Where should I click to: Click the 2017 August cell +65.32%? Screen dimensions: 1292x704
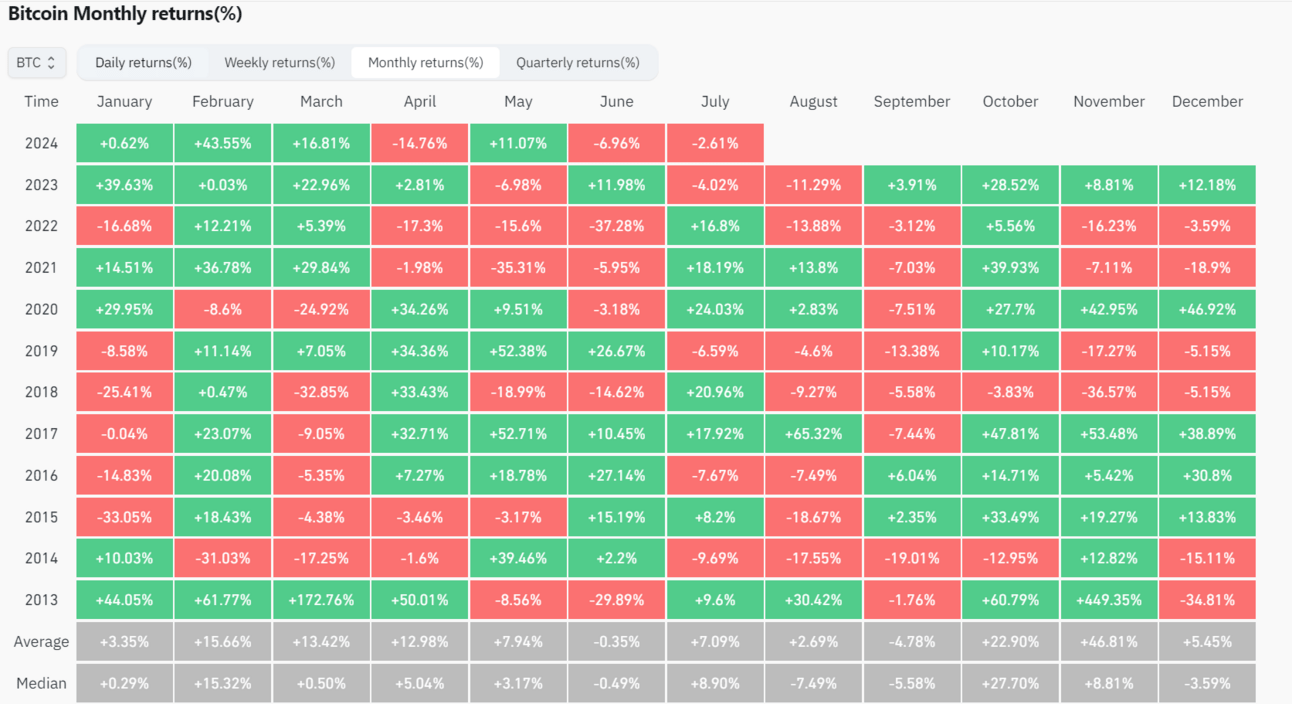[x=813, y=434]
